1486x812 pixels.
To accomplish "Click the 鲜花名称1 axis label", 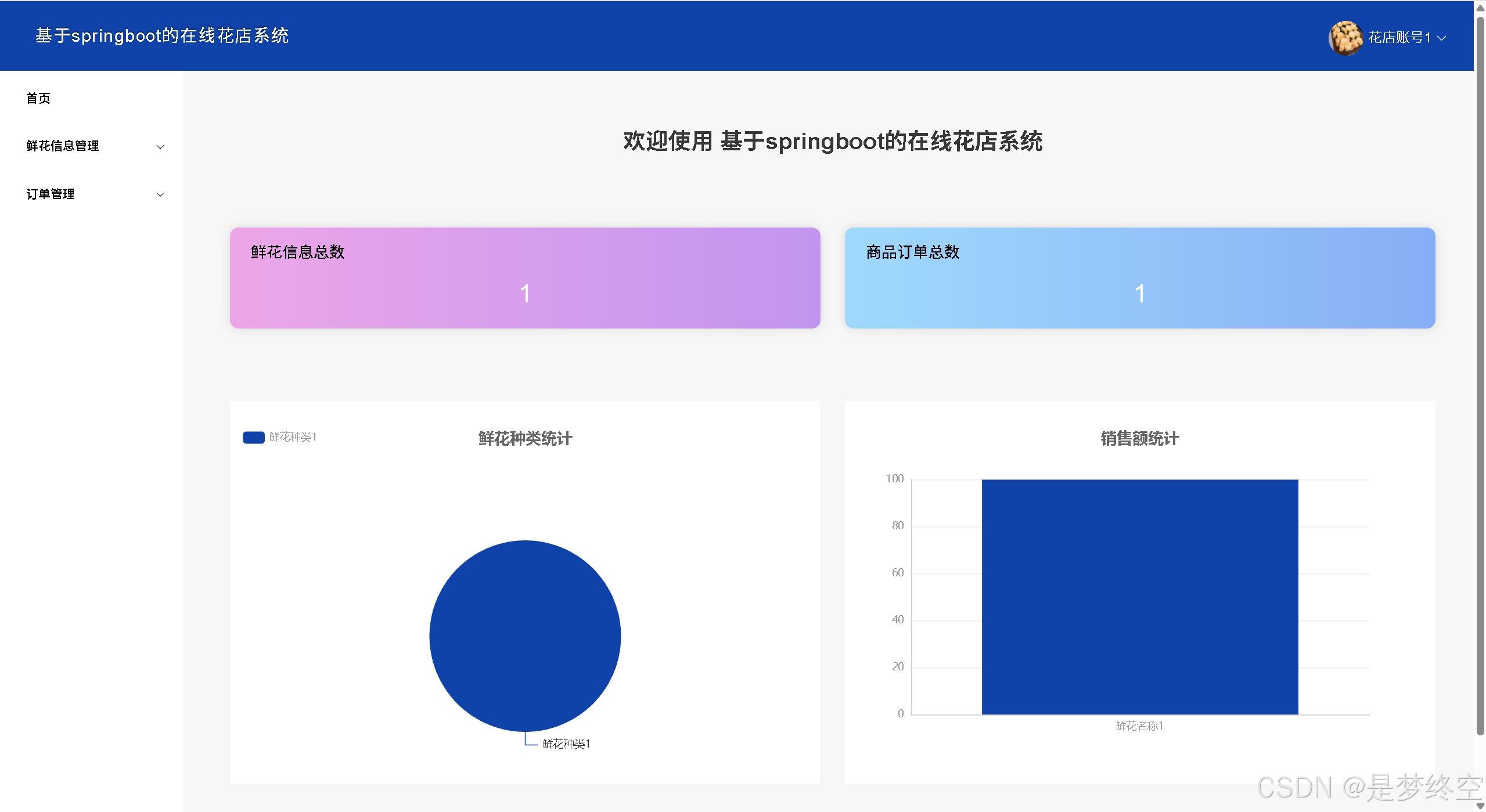I will [1139, 726].
